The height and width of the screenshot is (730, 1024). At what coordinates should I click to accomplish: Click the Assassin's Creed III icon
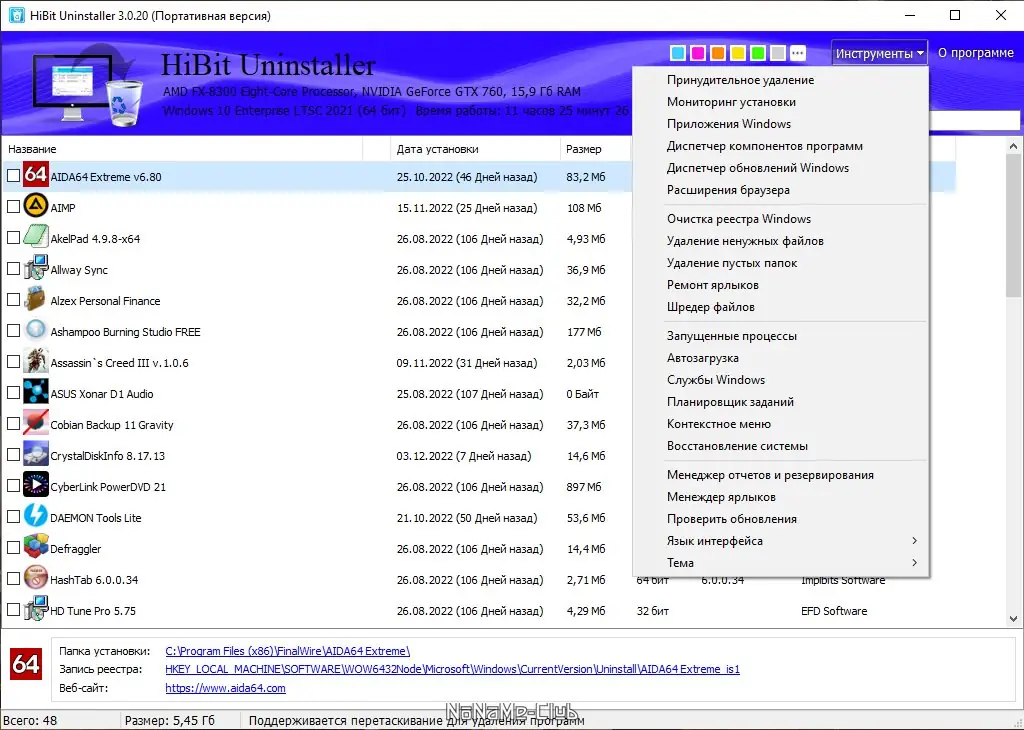34,362
